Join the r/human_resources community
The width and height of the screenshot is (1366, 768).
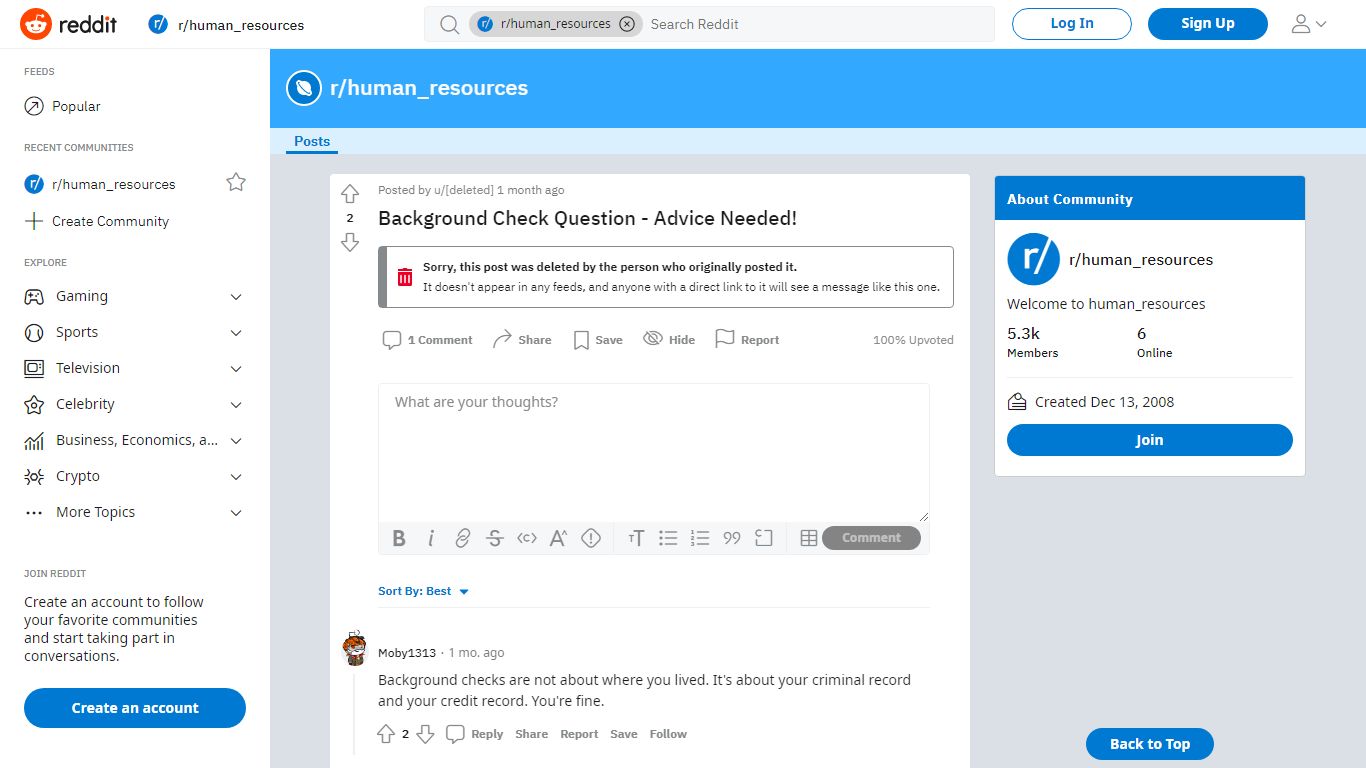pos(1150,440)
